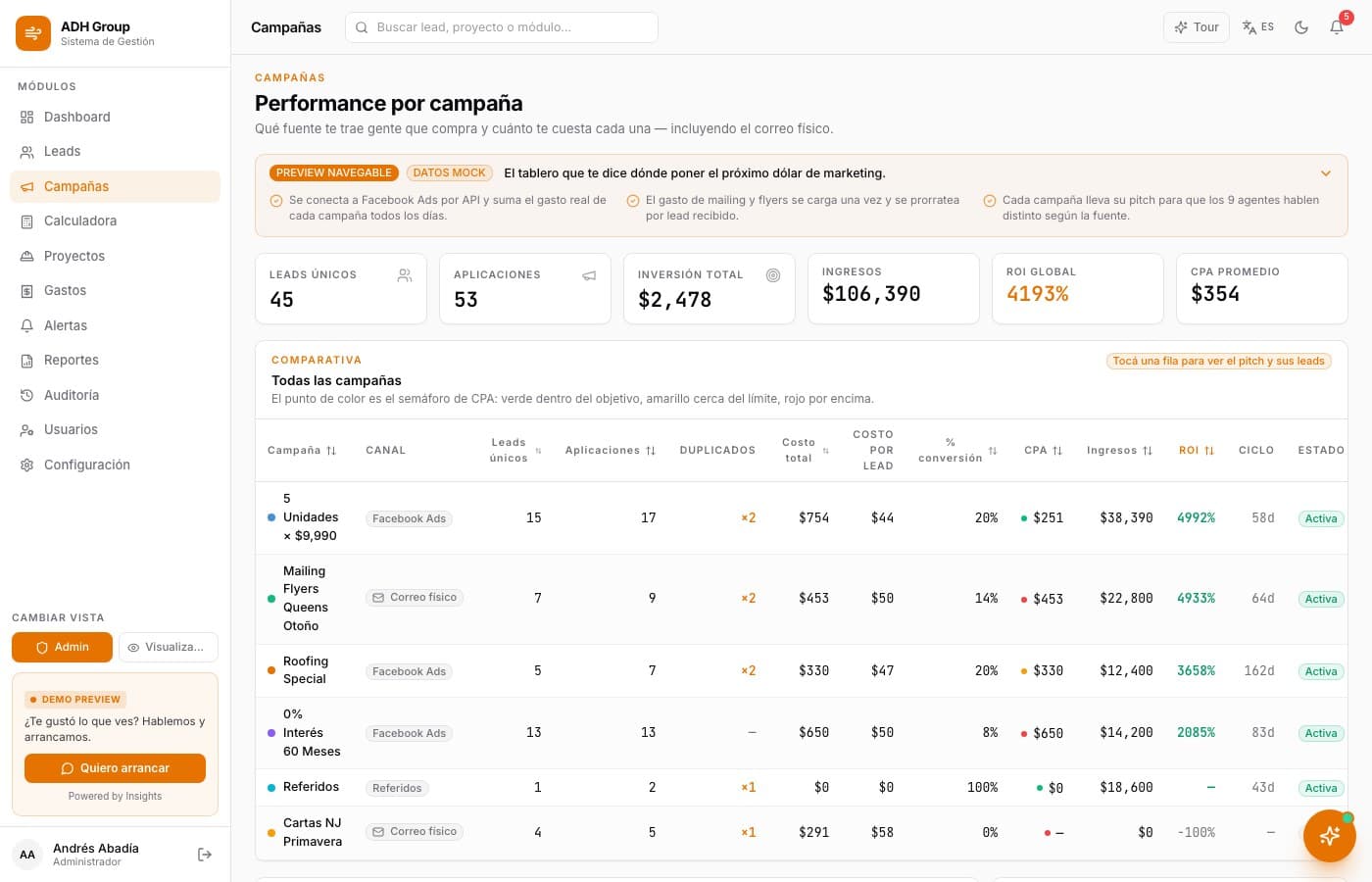Click red CPA dot next to $453

pyautogui.click(x=1024, y=599)
